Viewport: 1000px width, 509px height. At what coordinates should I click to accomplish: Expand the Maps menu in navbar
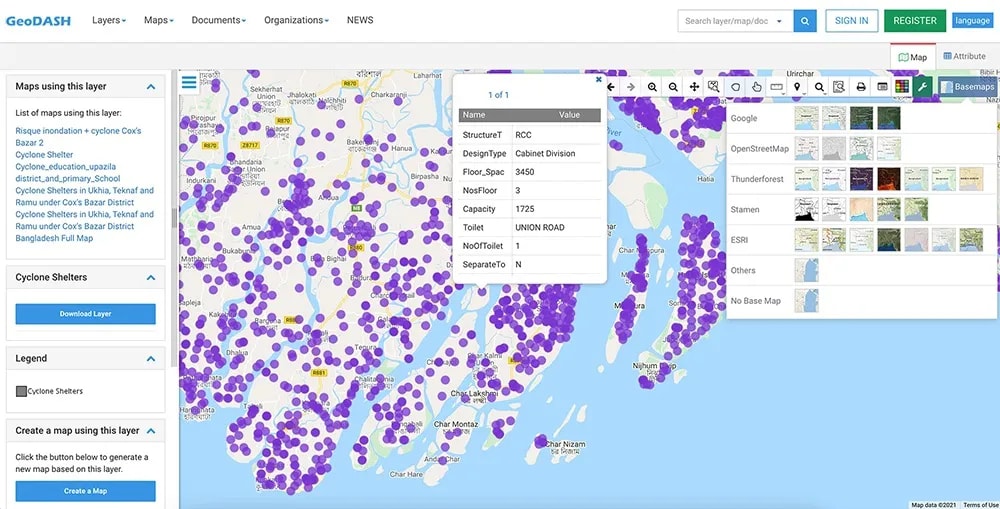coord(158,20)
